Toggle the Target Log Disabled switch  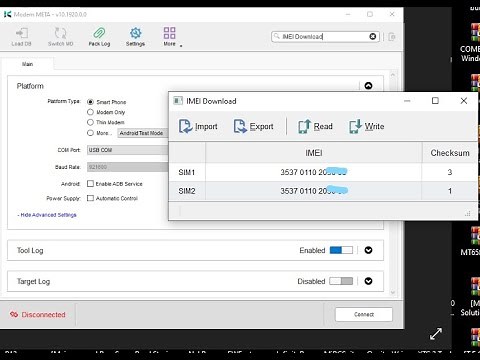(x=341, y=281)
